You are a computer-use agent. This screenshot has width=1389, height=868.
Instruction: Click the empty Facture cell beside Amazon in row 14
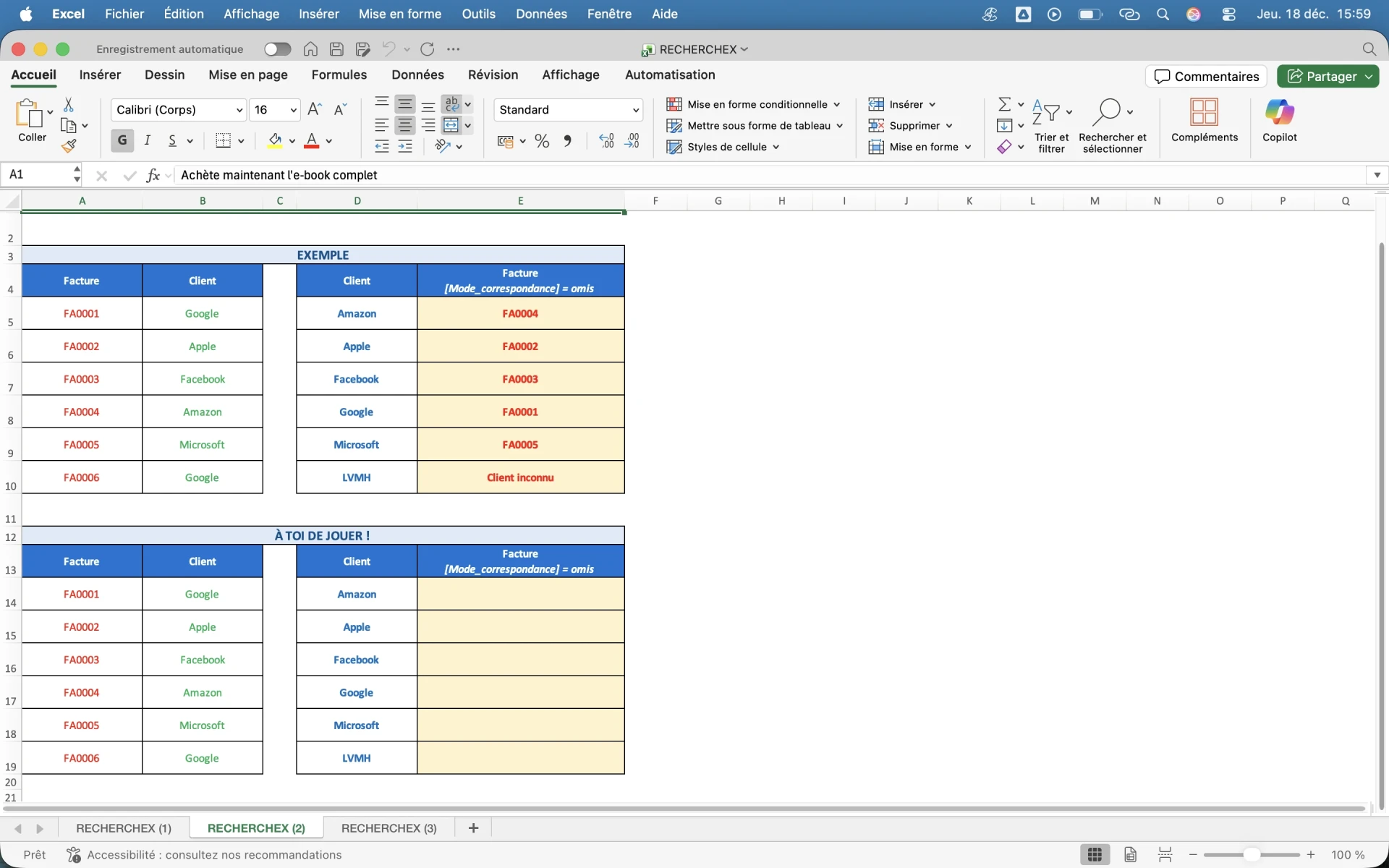pos(520,594)
